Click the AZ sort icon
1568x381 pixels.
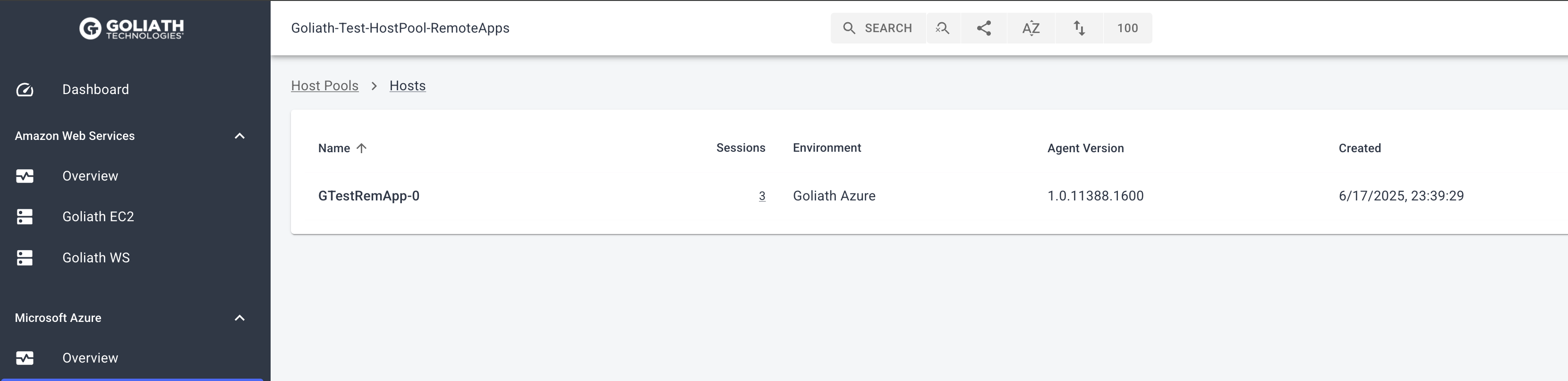click(x=1031, y=28)
